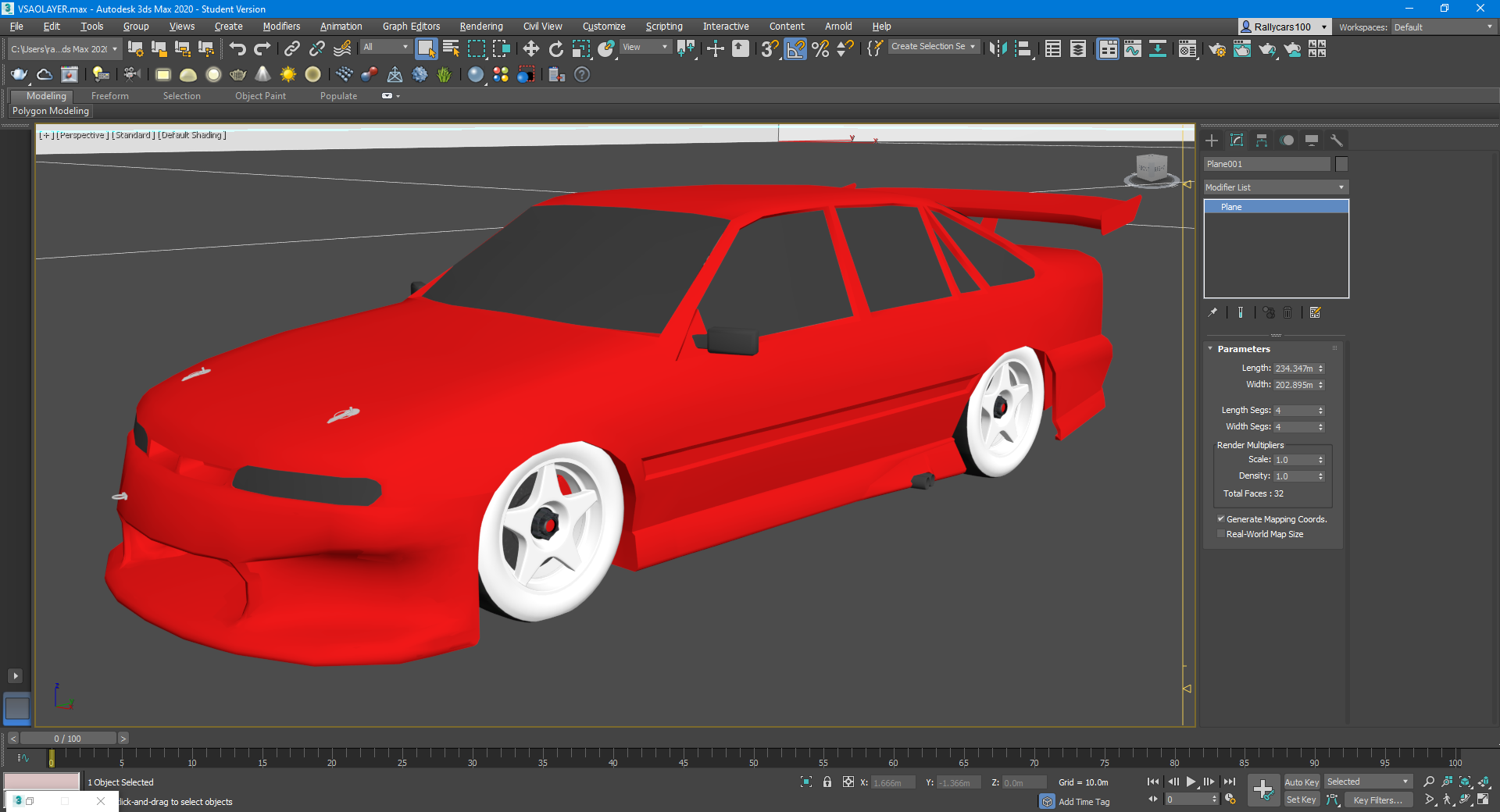The width and height of the screenshot is (1500, 812).
Task: Click the Redo arrow icon
Action: tap(262, 48)
